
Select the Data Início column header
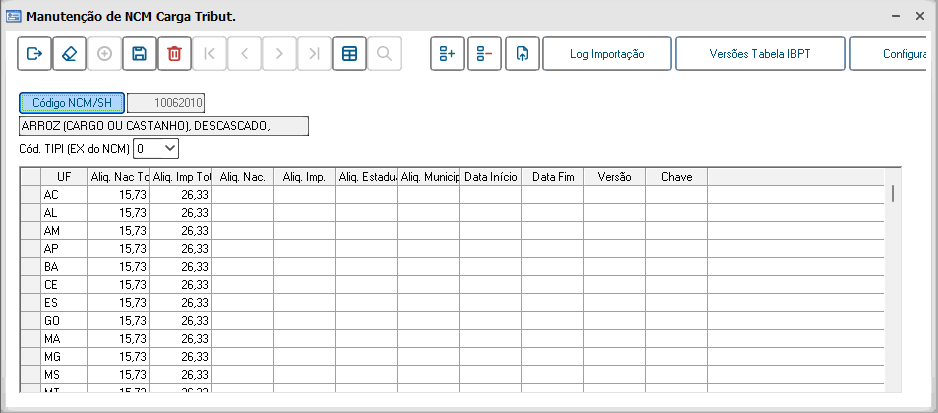coord(490,177)
